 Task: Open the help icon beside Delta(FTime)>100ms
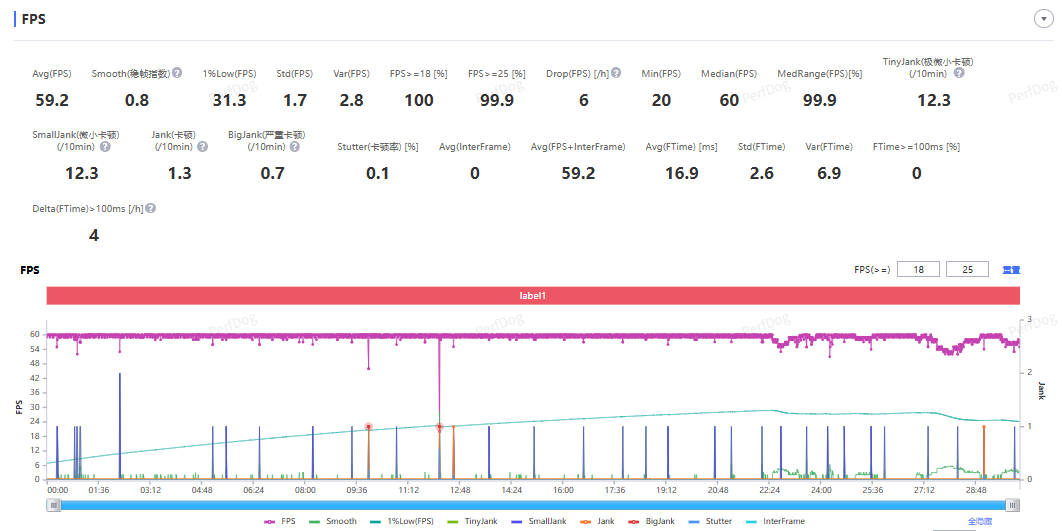pos(150,209)
